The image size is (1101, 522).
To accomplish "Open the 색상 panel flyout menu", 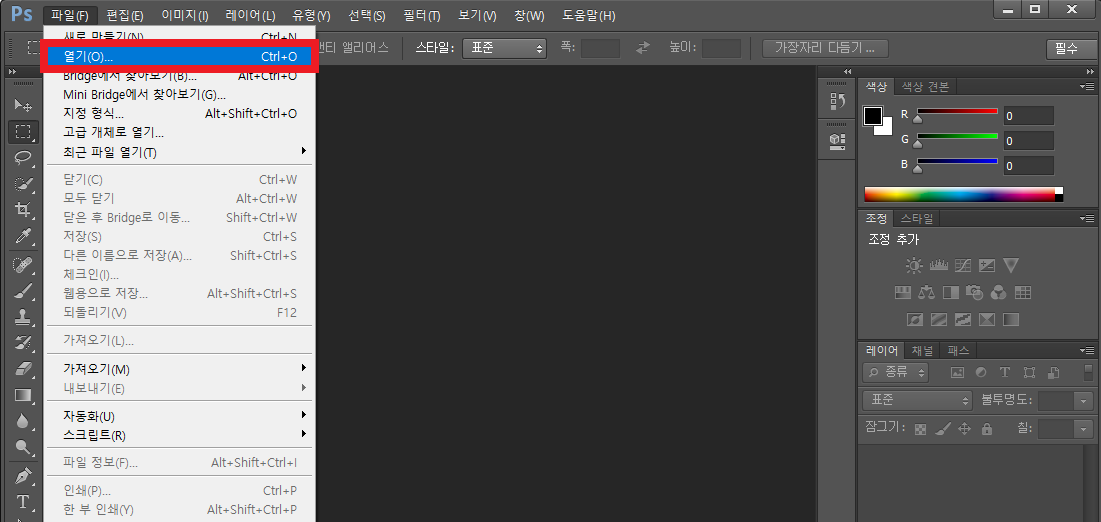I will click(1088, 86).
